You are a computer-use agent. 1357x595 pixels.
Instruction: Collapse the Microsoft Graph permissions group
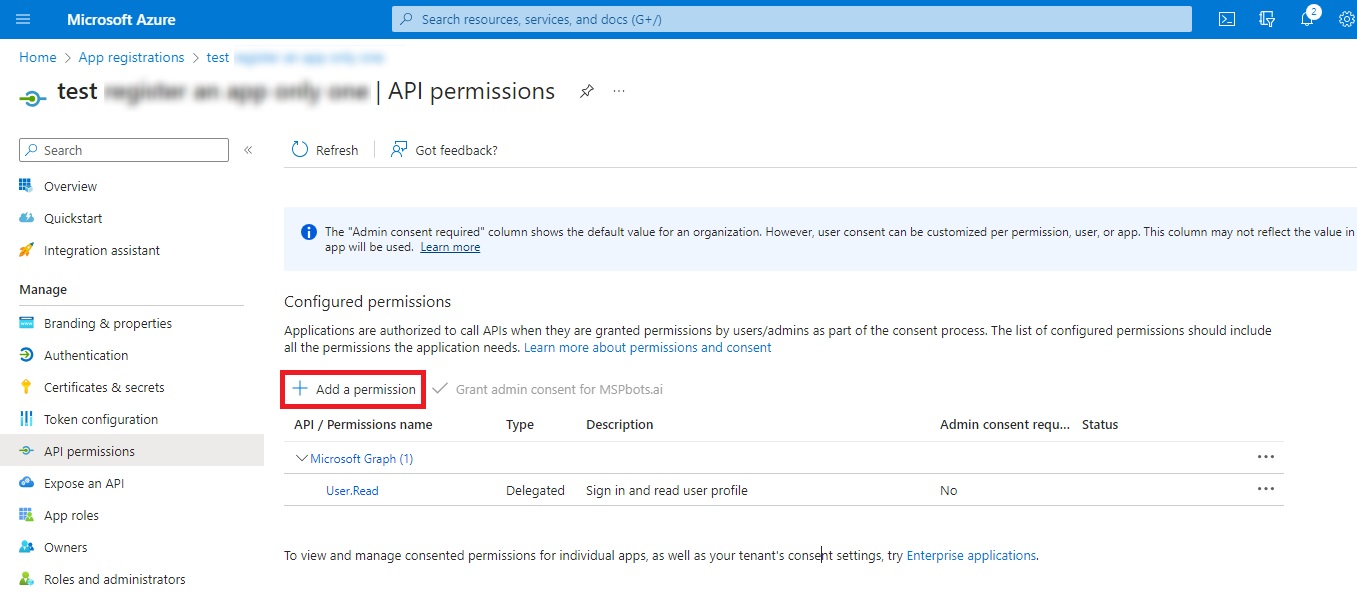302,458
